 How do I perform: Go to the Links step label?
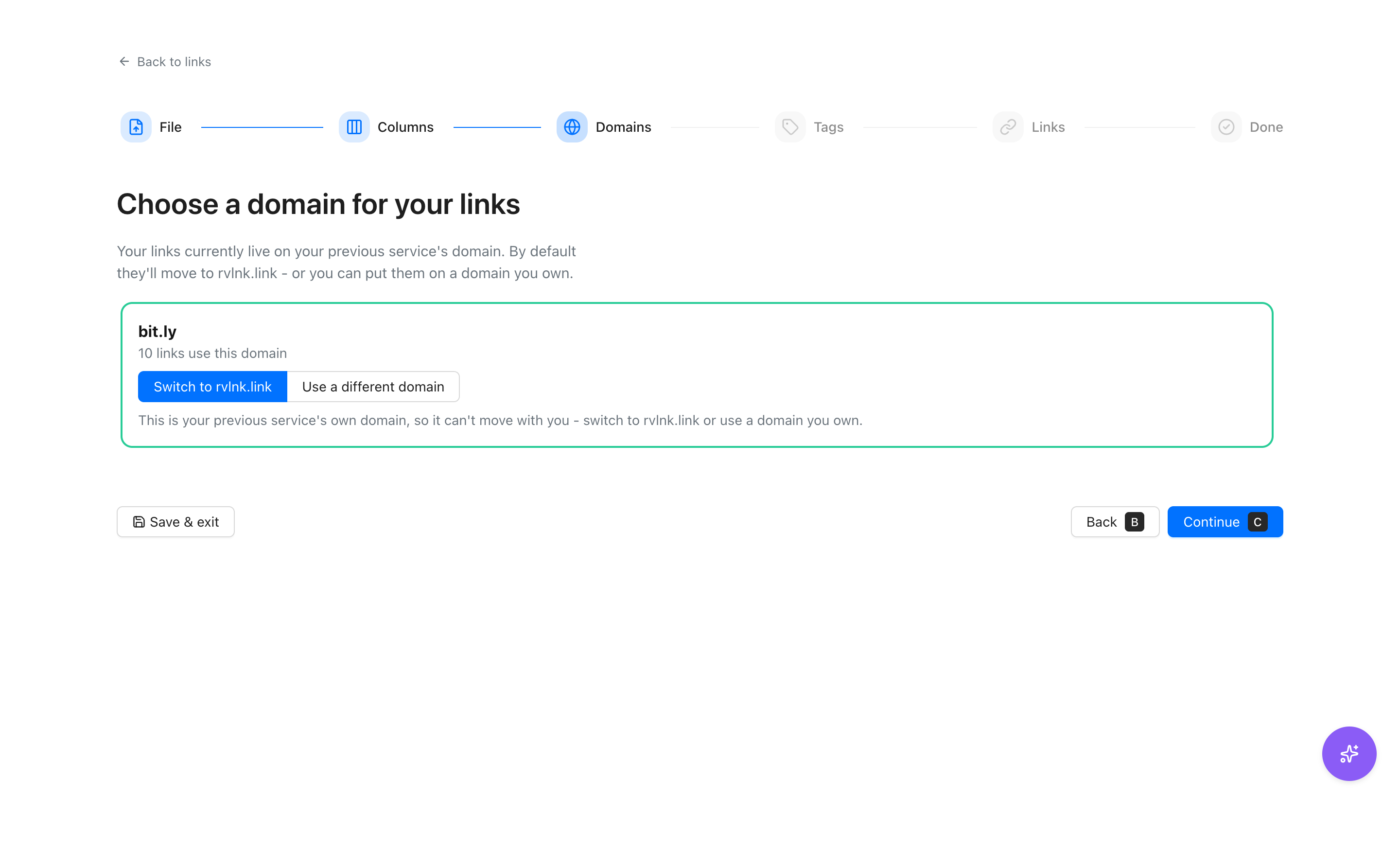coord(1048,127)
